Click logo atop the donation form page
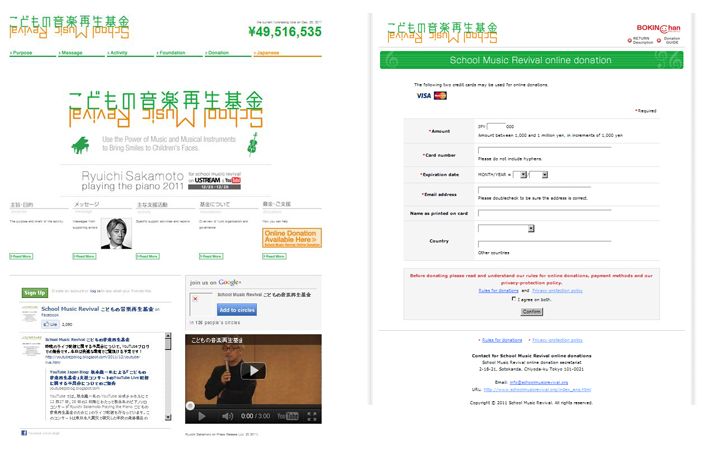 (442, 33)
